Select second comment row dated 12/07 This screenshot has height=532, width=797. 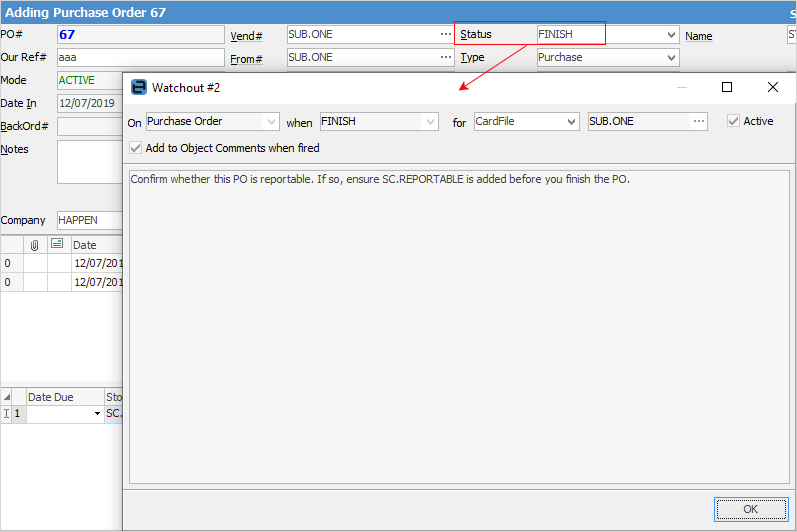pos(62,282)
